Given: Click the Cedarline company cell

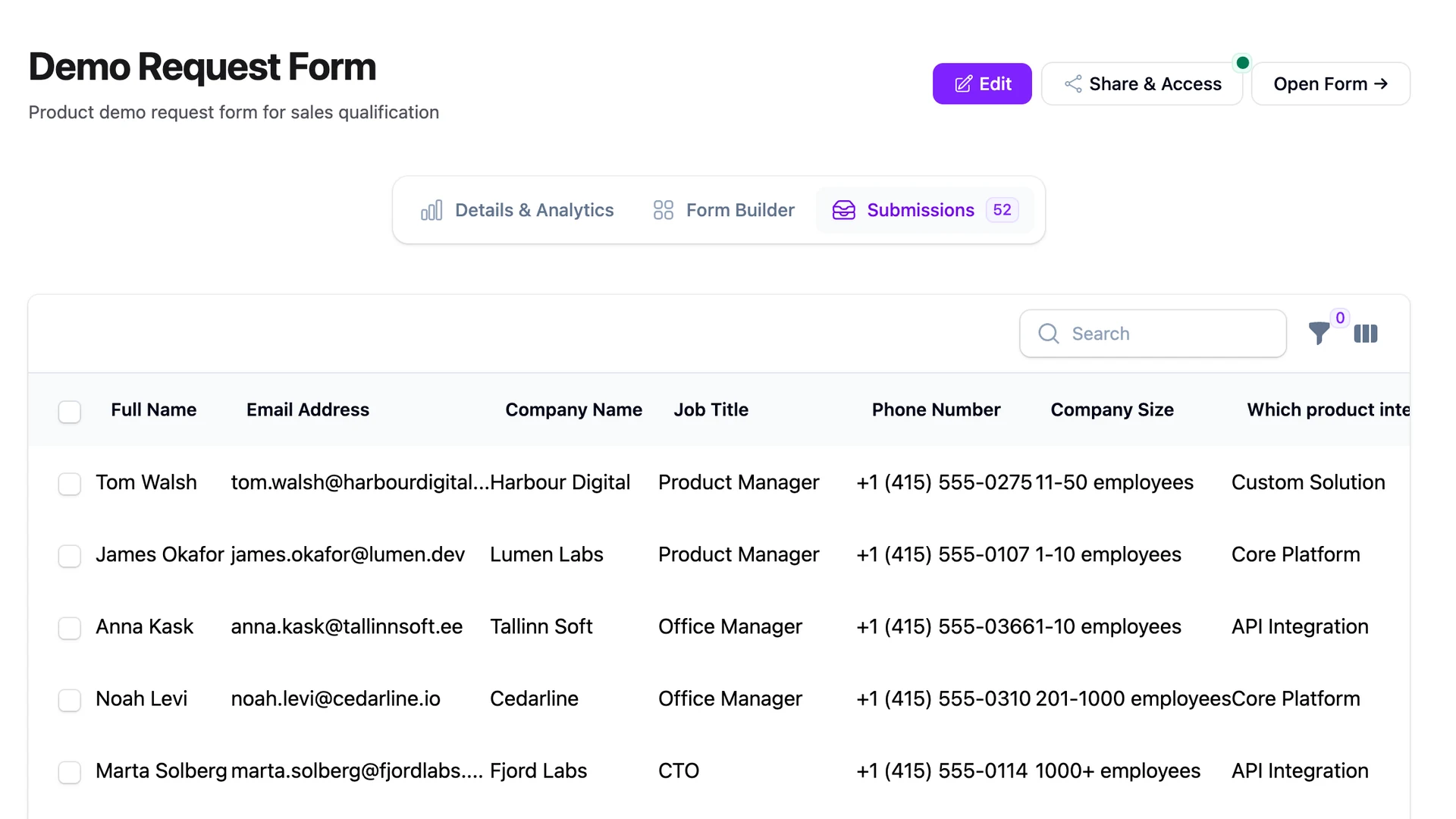Looking at the screenshot, I should (535, 698).
